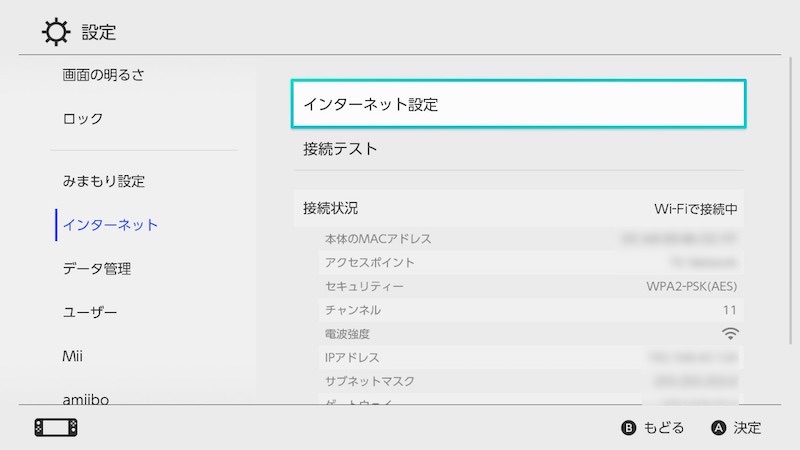
Task: Open データ管理 data management
Action: 97,268
